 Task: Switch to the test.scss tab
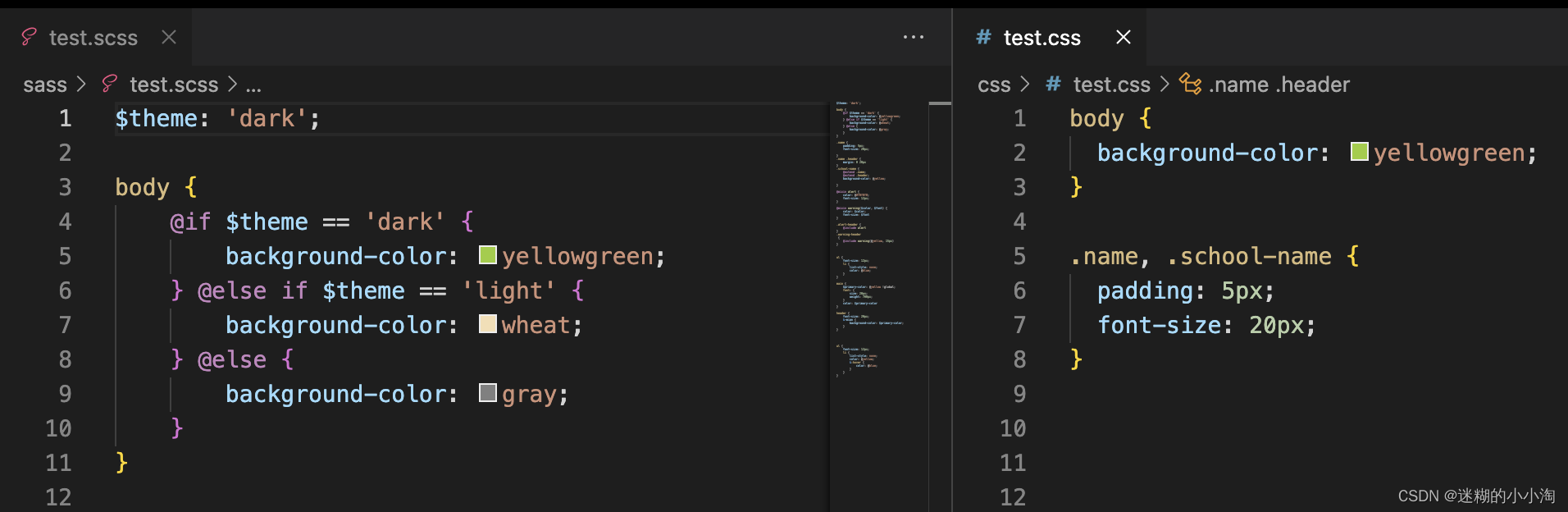[x=93, y=38]
